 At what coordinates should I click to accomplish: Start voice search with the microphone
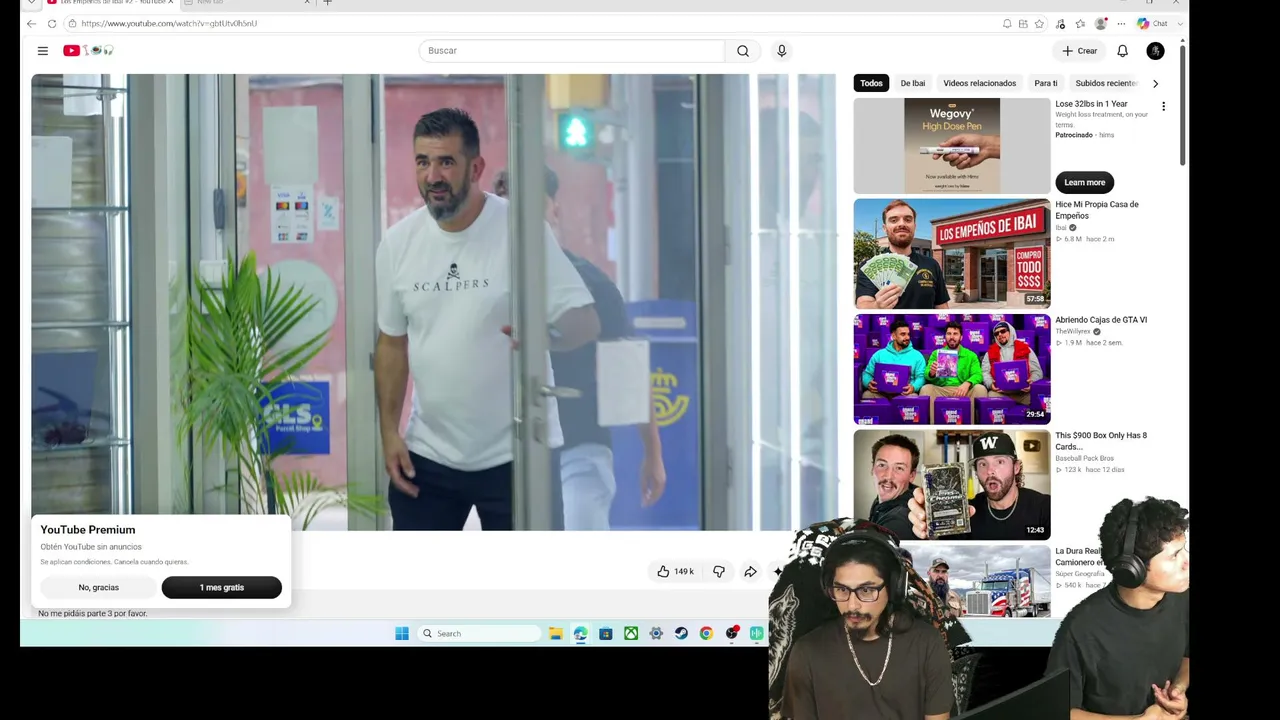click(782, 51)
